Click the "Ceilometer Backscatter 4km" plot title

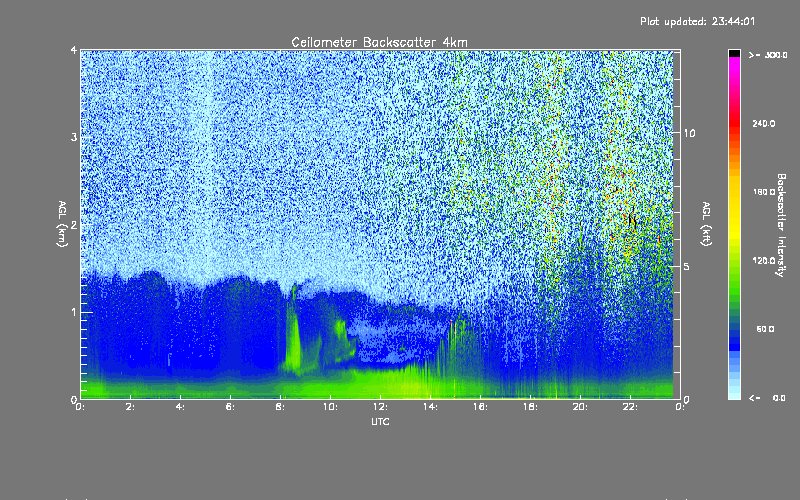point(379,42)
